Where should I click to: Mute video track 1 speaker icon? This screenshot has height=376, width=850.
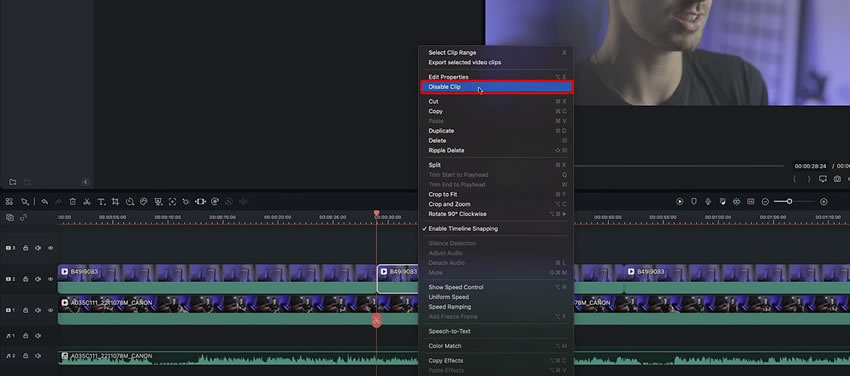pyautogui.click(x=38, y=310)
